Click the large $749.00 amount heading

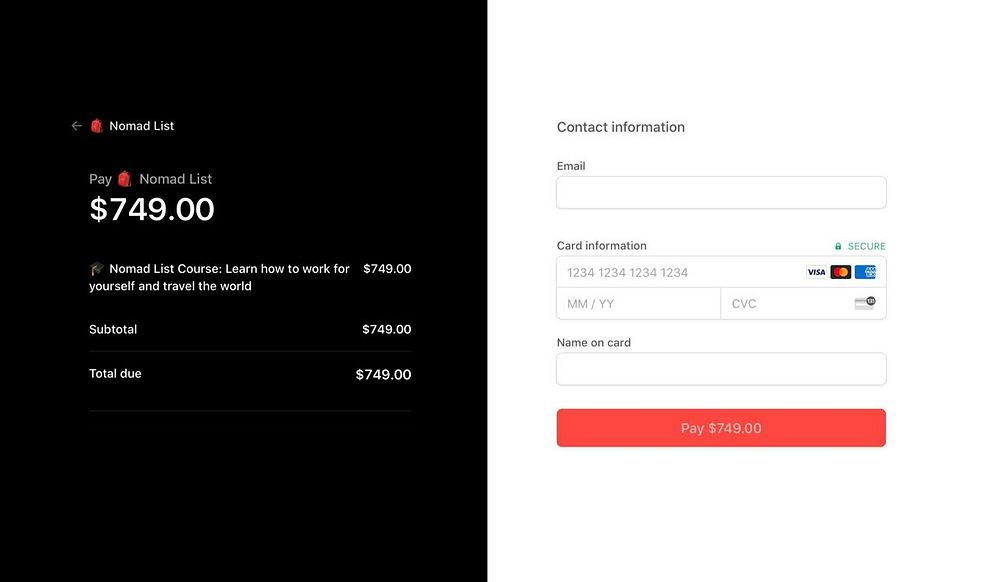[x=152, y=209]
